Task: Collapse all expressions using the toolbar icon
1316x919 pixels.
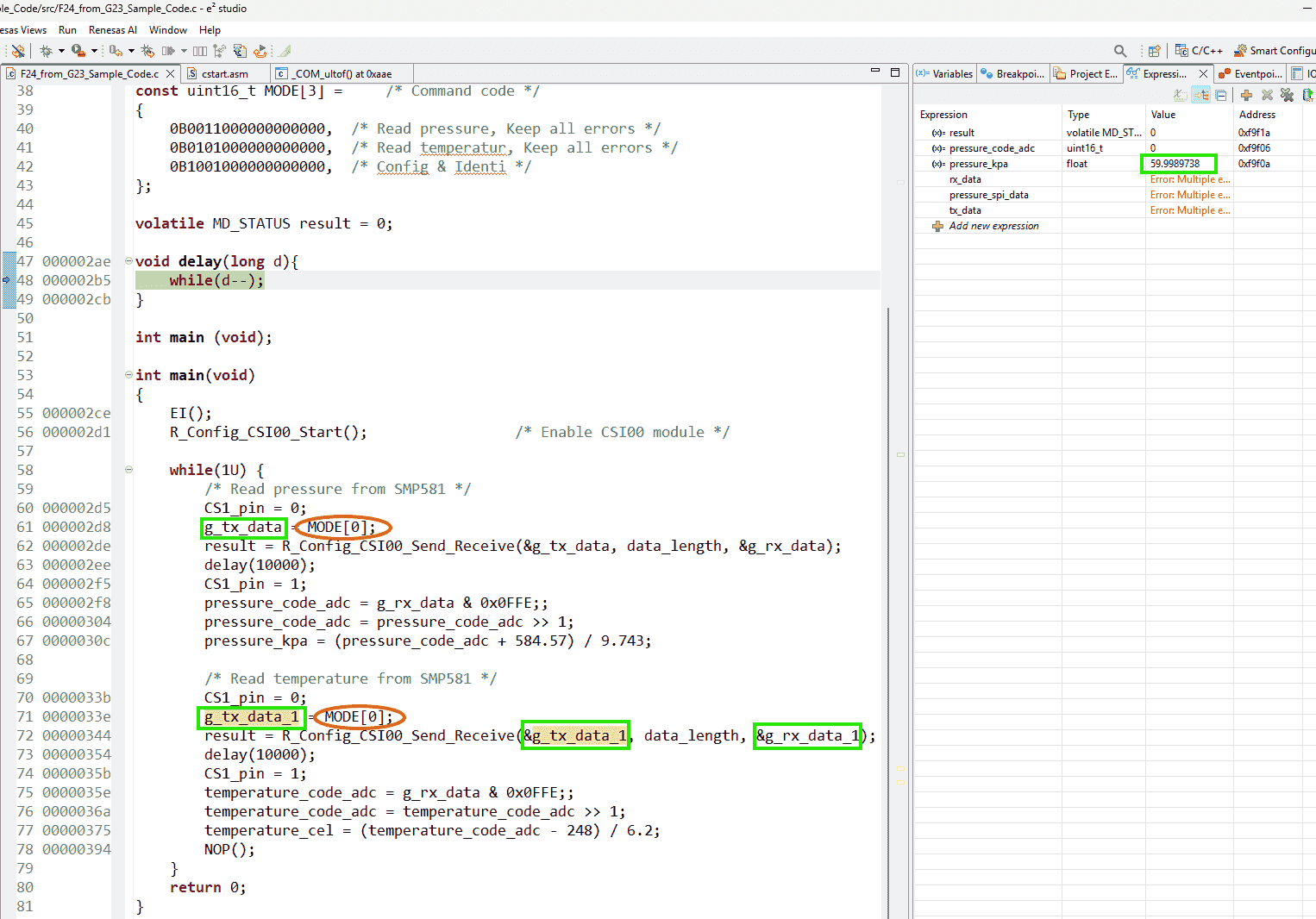Action: 1221,95
